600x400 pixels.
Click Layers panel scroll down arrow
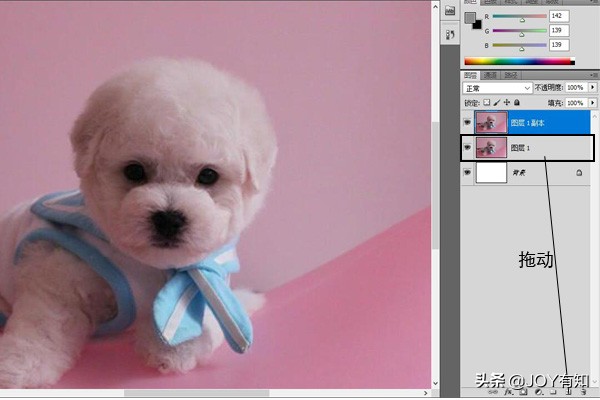594,382
